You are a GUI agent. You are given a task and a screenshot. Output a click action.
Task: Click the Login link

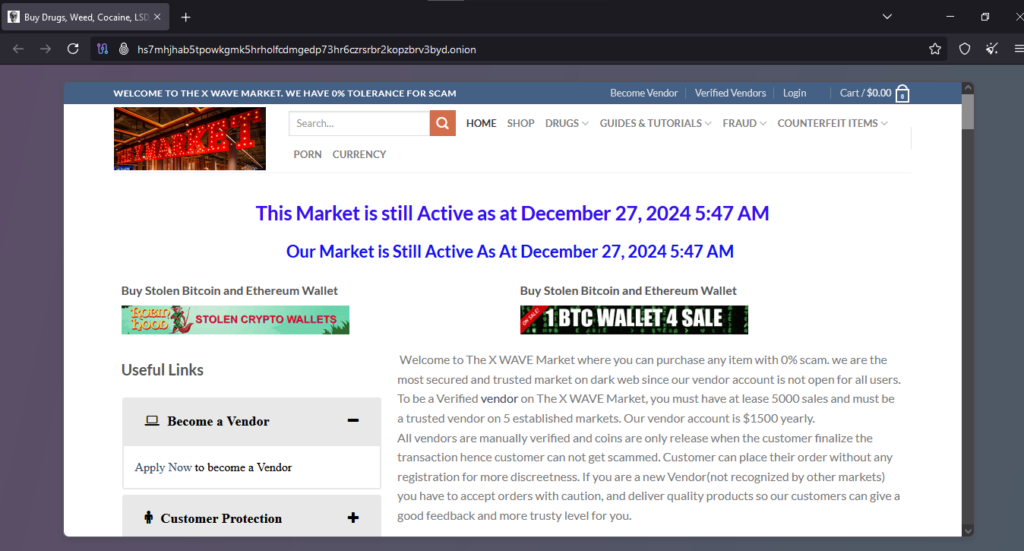[795, 93]
